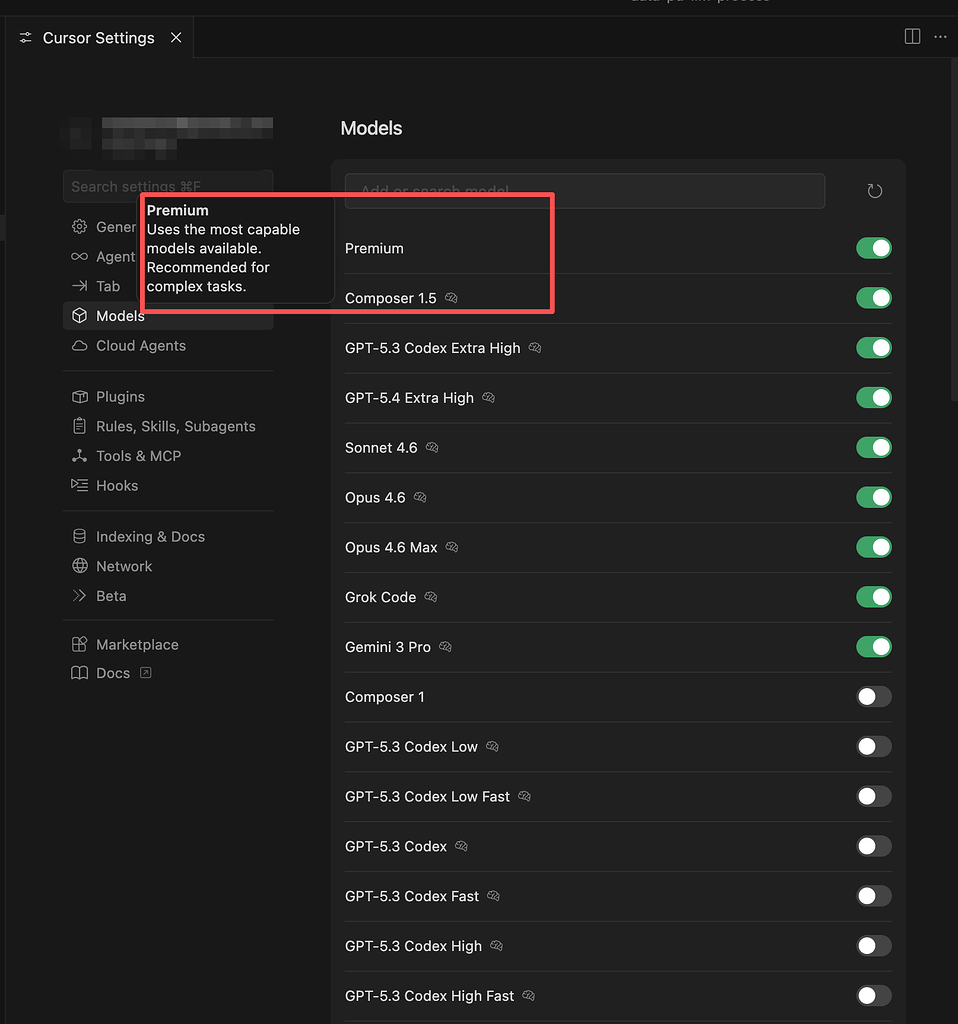
Task: Click the Network globe icon
Action: click(x=80, y=566)
